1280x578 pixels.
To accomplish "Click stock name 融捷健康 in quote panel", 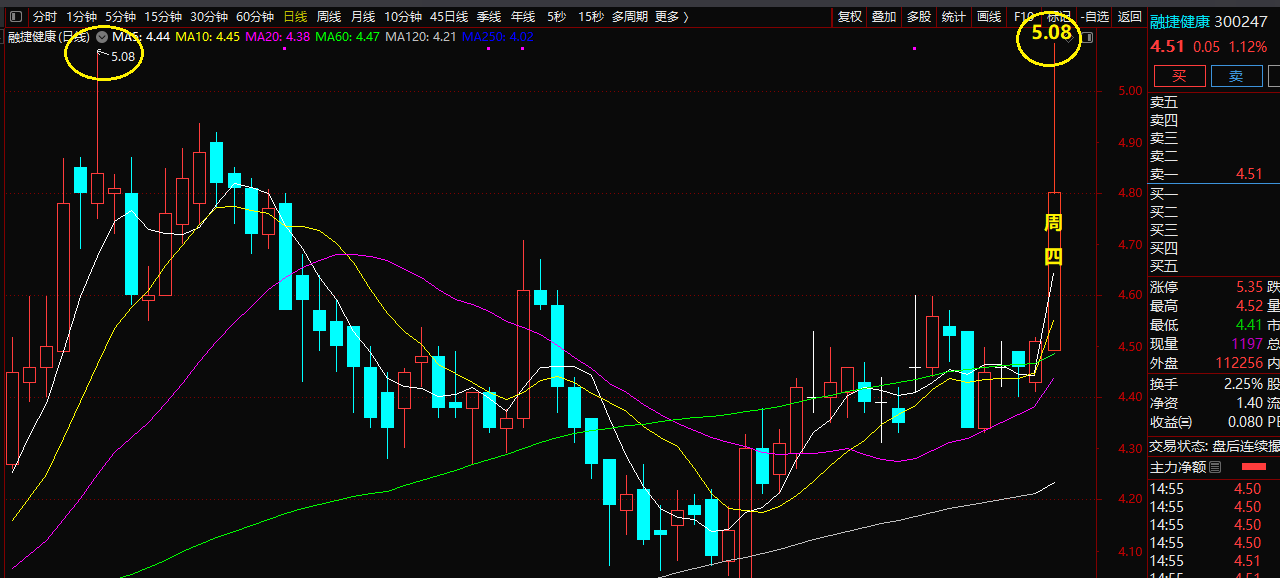I will [1179, 21].
